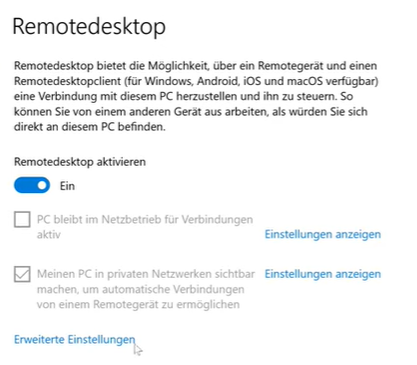Click label text 'PC bleibt im Netzbetrieb für Verbindungen'
The height and width of the screenshot is (365, 417).
145,219
